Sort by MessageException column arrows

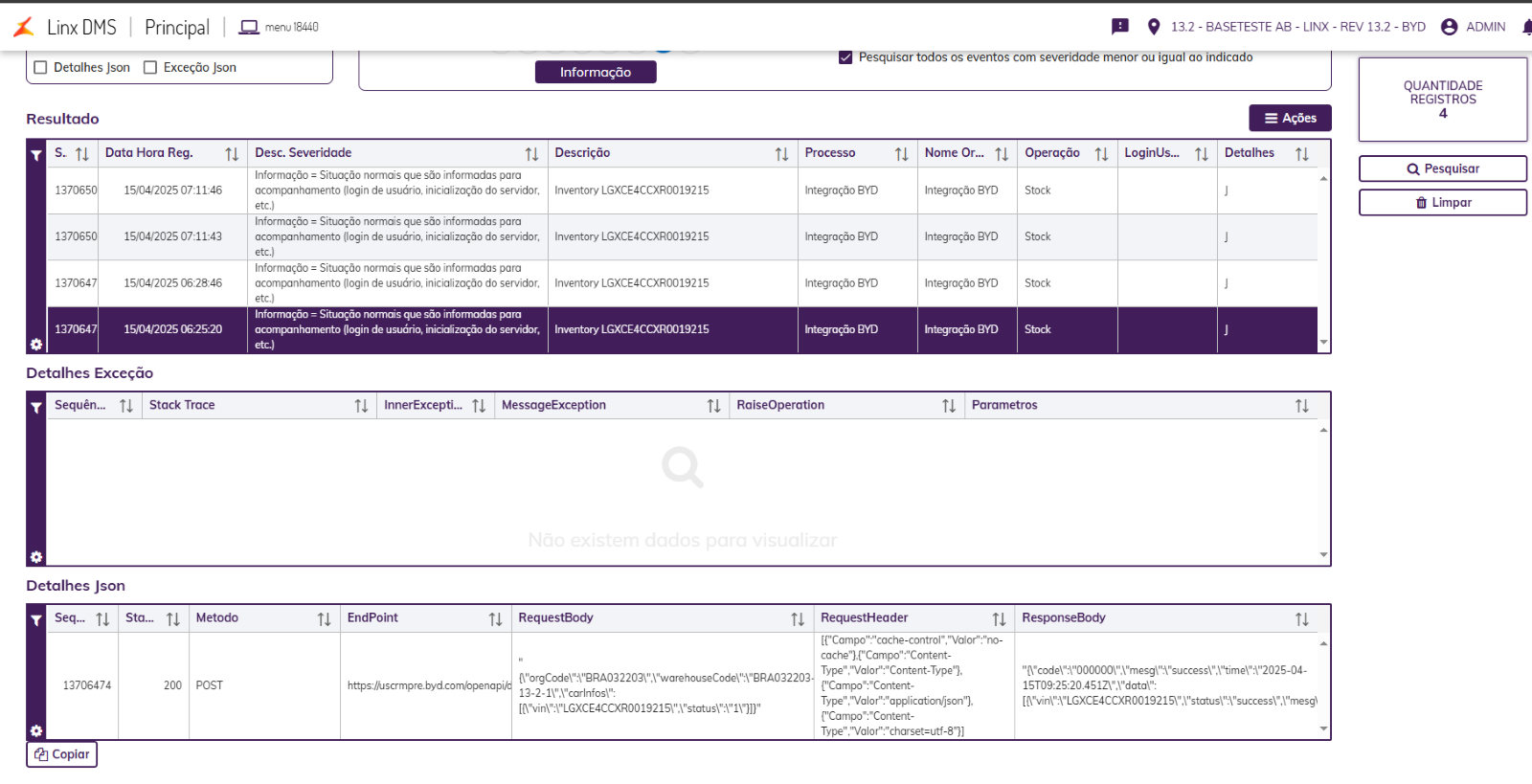point(713,406)
